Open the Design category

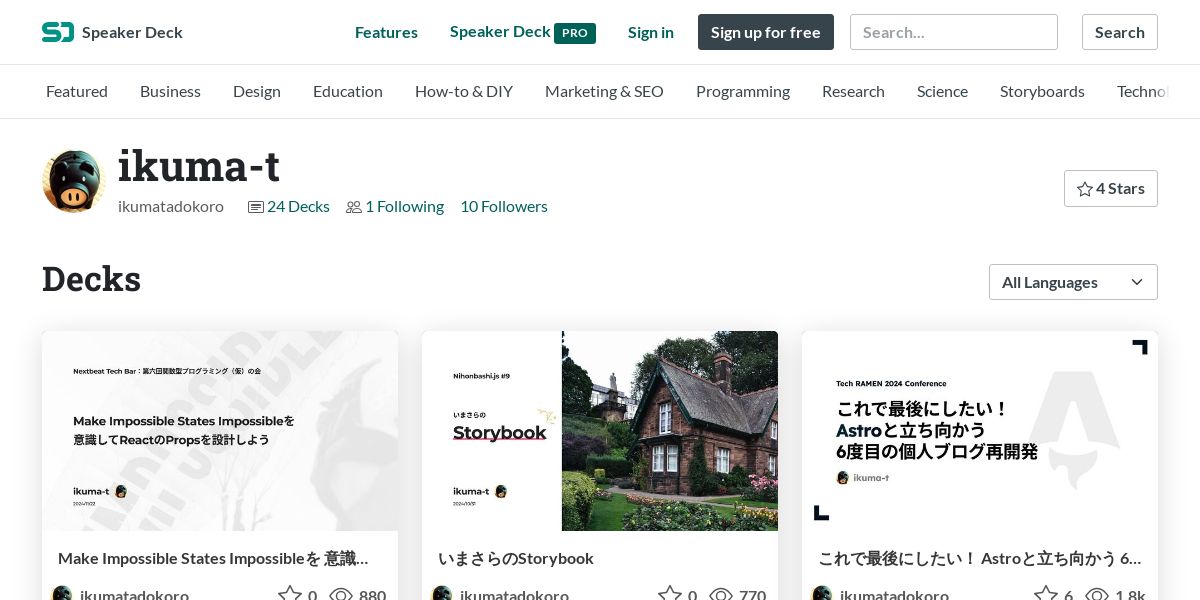click(257, 91)
